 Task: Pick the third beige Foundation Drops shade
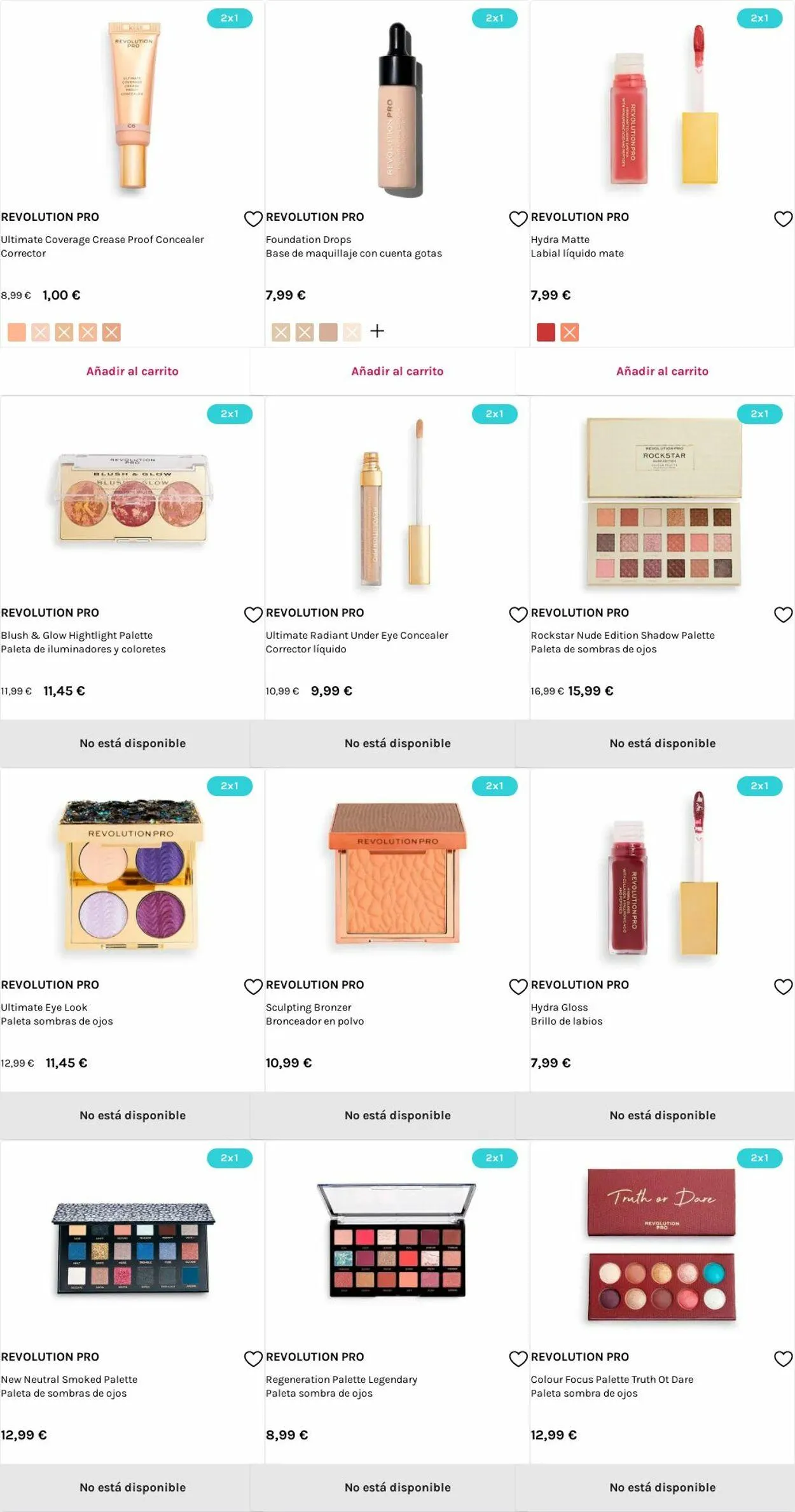(328, 332)
